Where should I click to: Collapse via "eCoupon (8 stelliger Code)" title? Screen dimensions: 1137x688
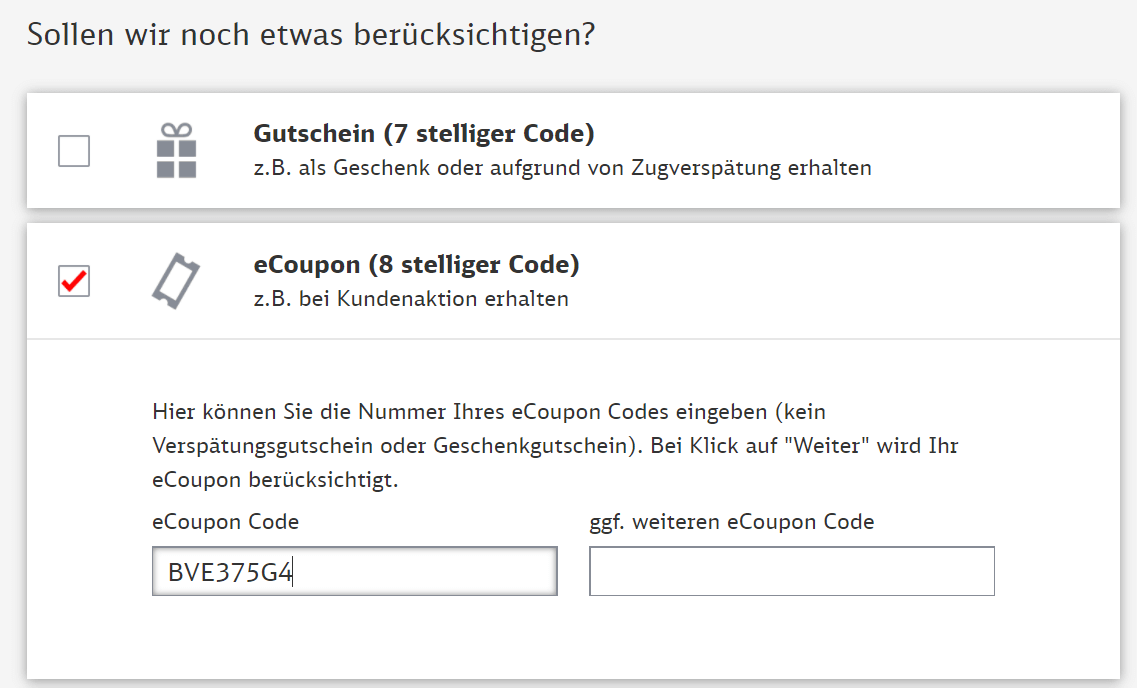coord(416,265)
